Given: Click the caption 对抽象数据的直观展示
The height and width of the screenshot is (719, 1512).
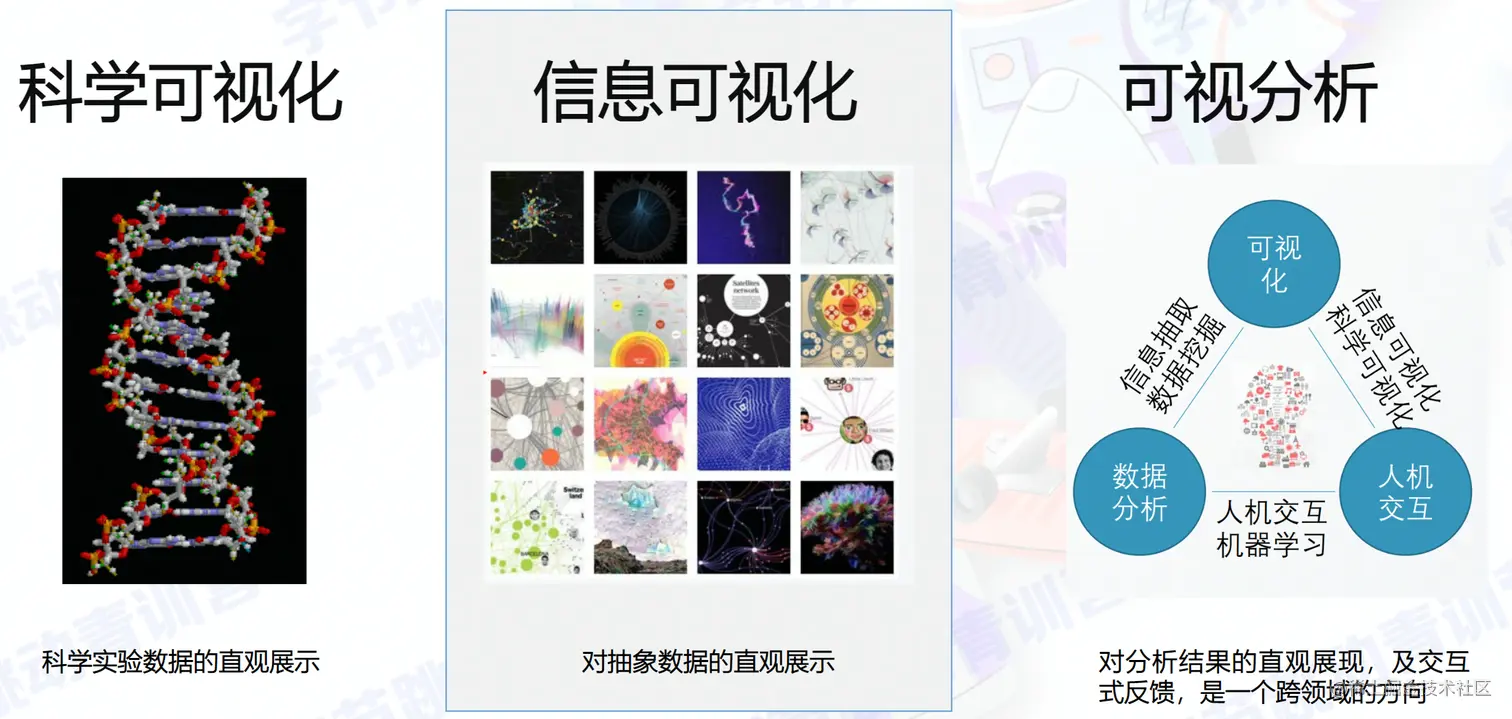Looking at the screenshot, I should [708, 662].
